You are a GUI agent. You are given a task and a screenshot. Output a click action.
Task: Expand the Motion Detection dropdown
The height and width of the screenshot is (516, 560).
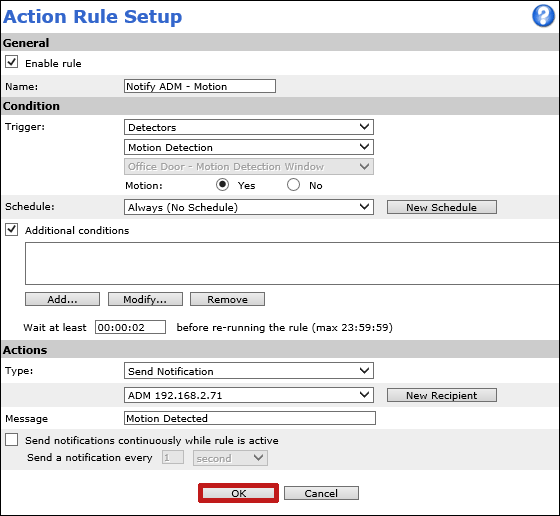click(249, 147)
